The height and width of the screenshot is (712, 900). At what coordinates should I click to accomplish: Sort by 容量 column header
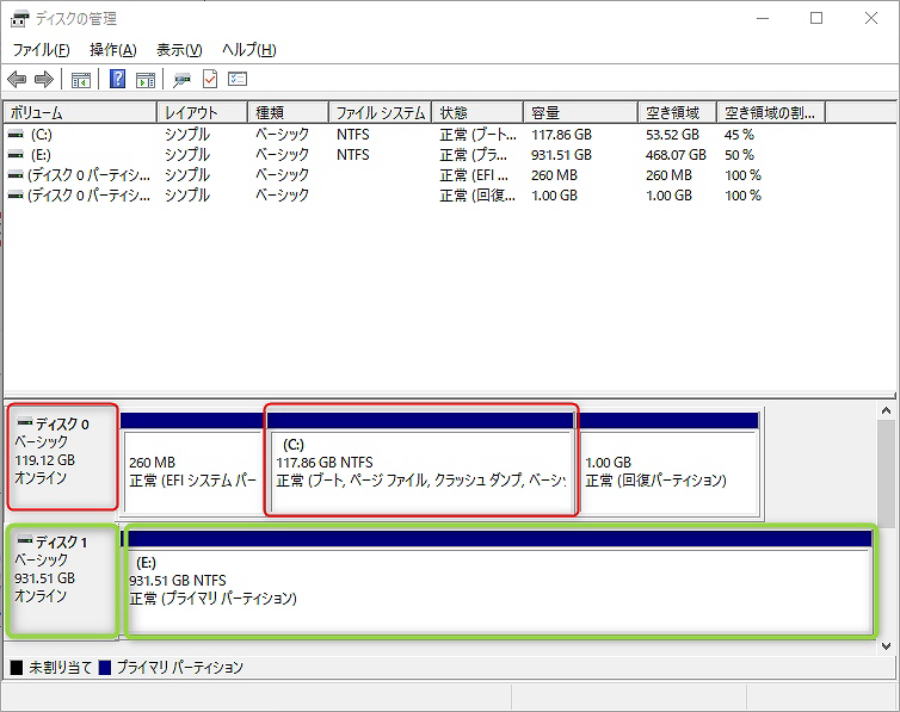[581, 113]
